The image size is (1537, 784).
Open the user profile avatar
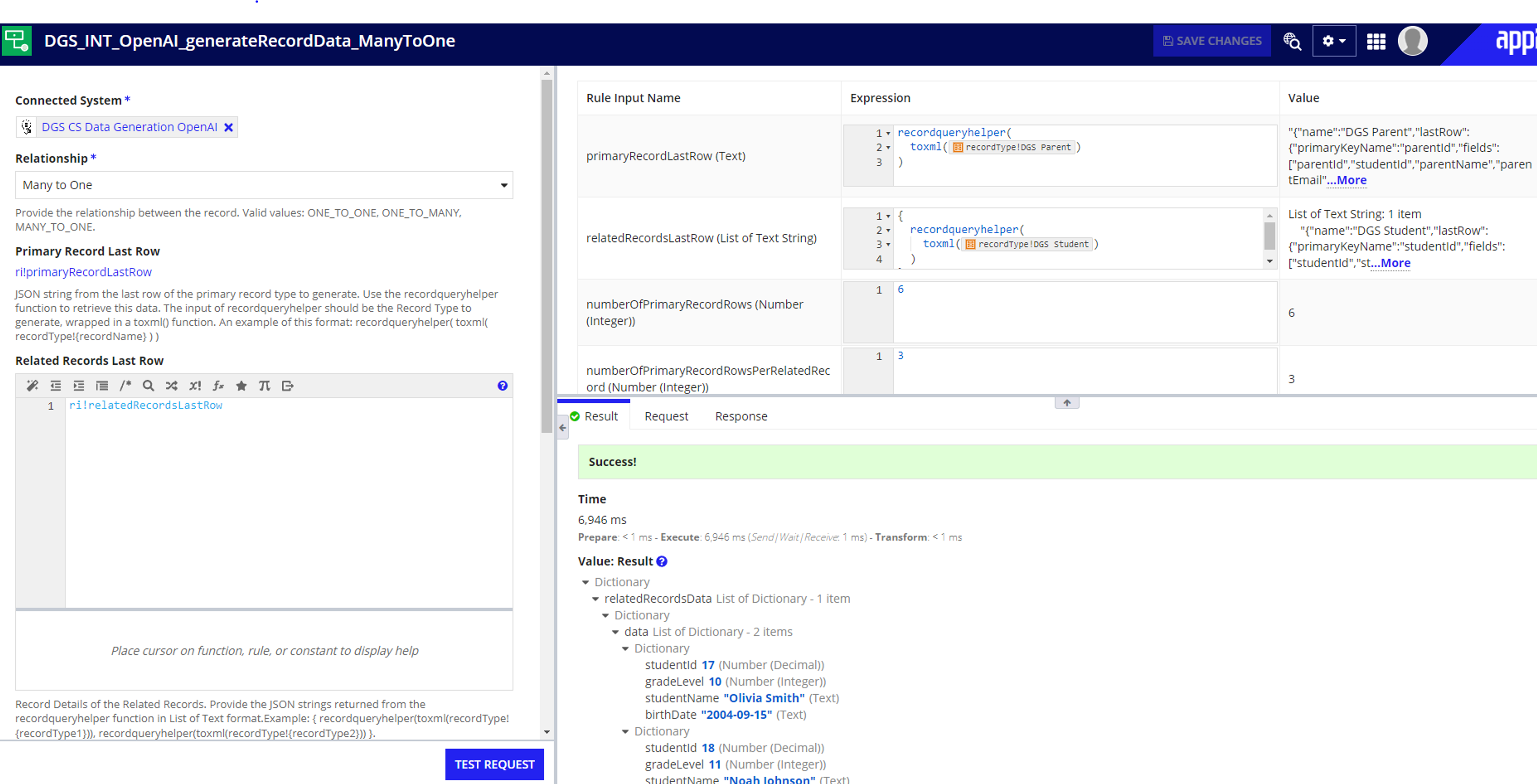1412,41
